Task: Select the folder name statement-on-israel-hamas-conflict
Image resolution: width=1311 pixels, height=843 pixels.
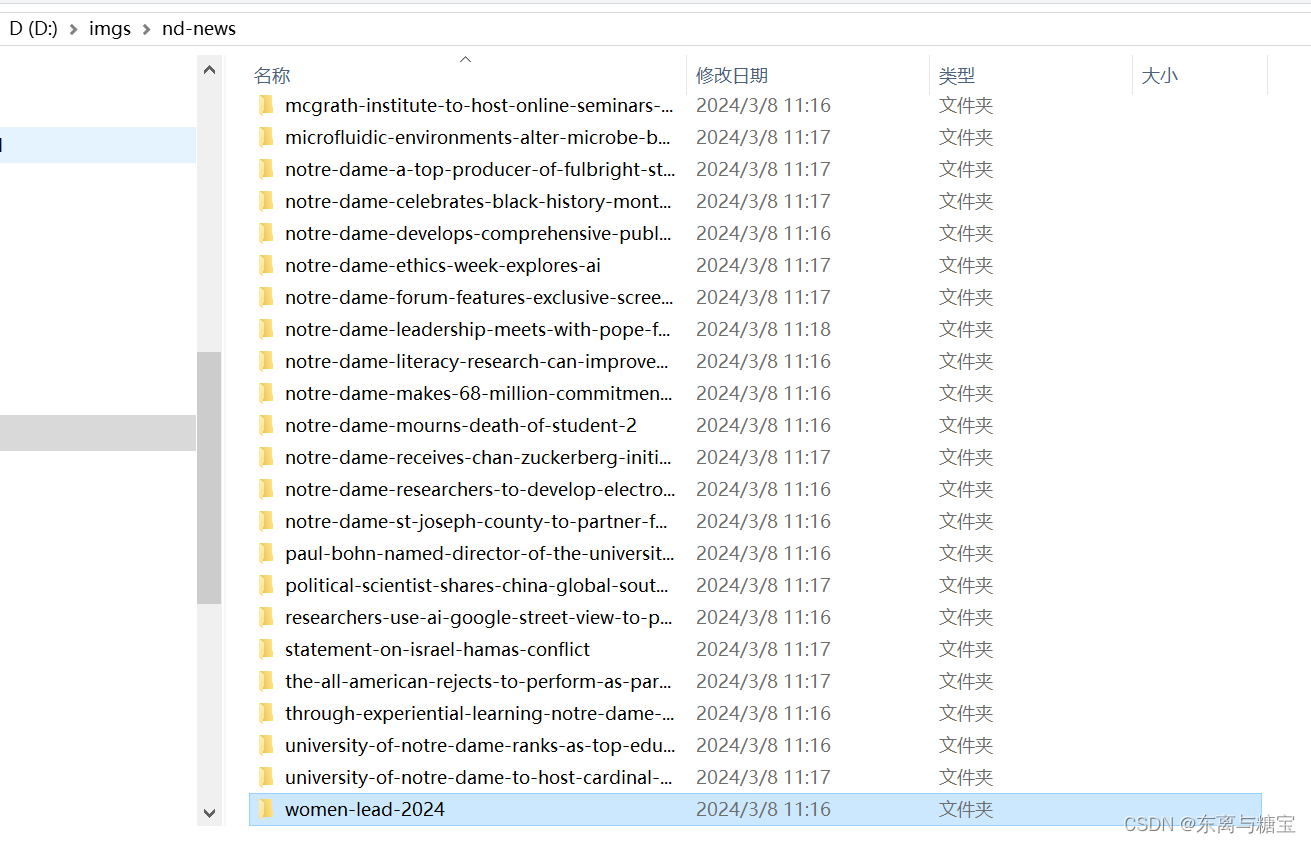Action: click(x=438, y=649)
